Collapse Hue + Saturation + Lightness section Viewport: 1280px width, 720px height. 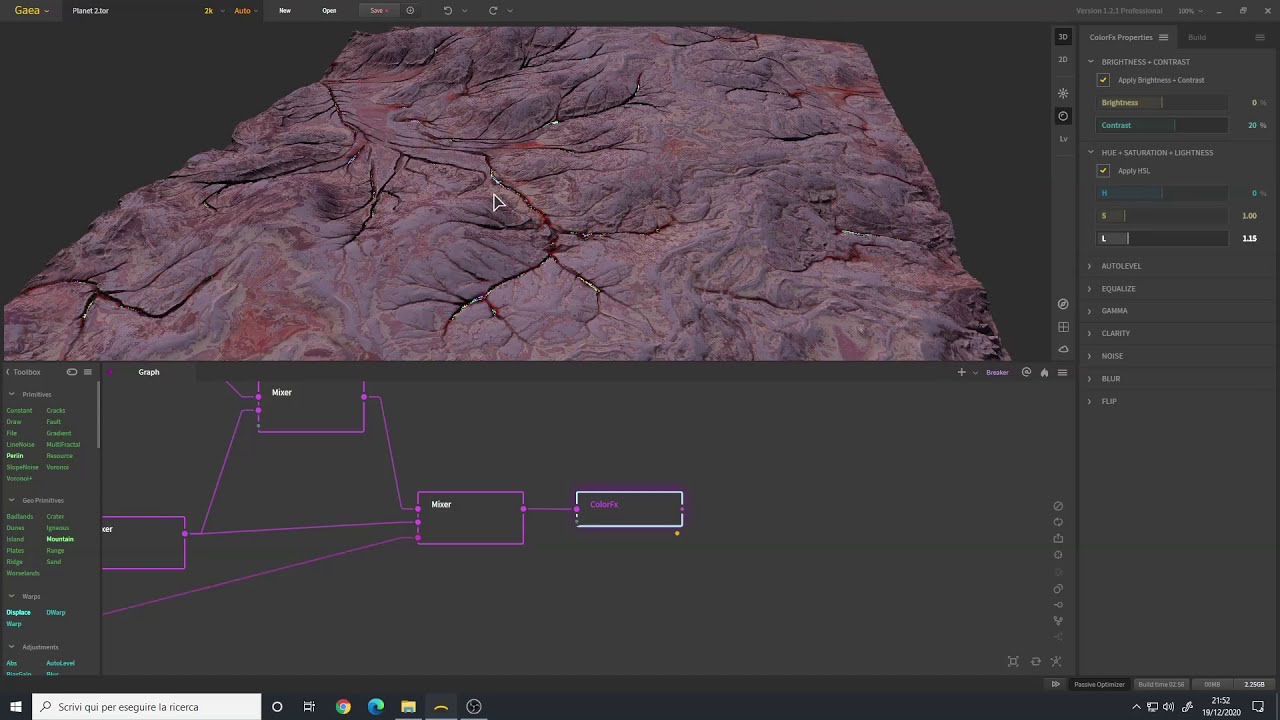coord(1091,153)
